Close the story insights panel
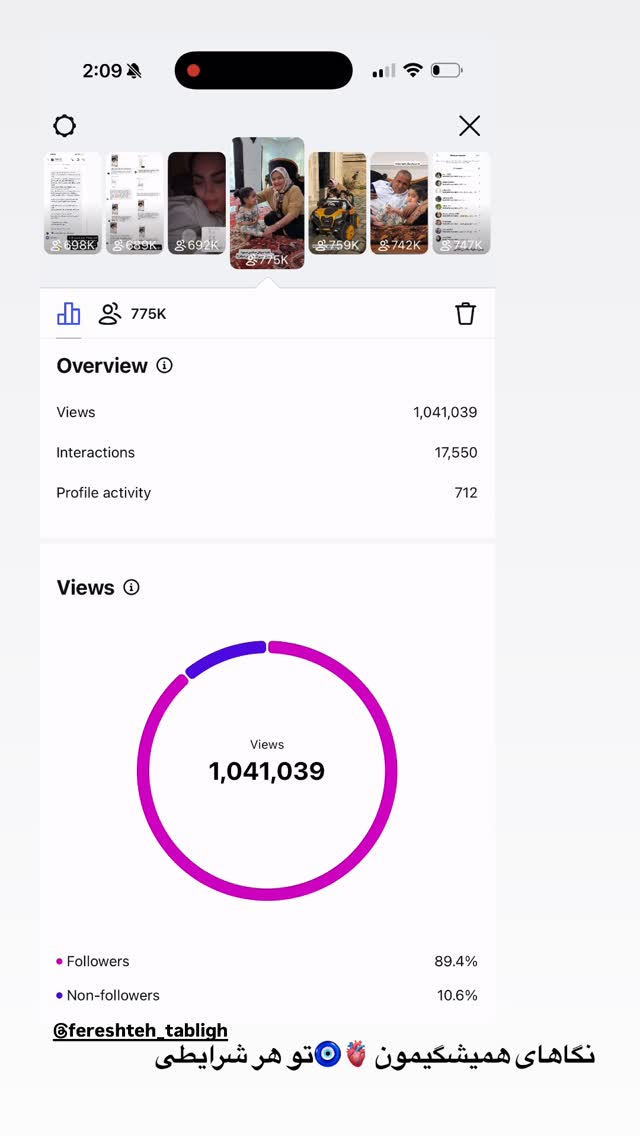This screenshot has height=1136, width=640. coord(470,126)
